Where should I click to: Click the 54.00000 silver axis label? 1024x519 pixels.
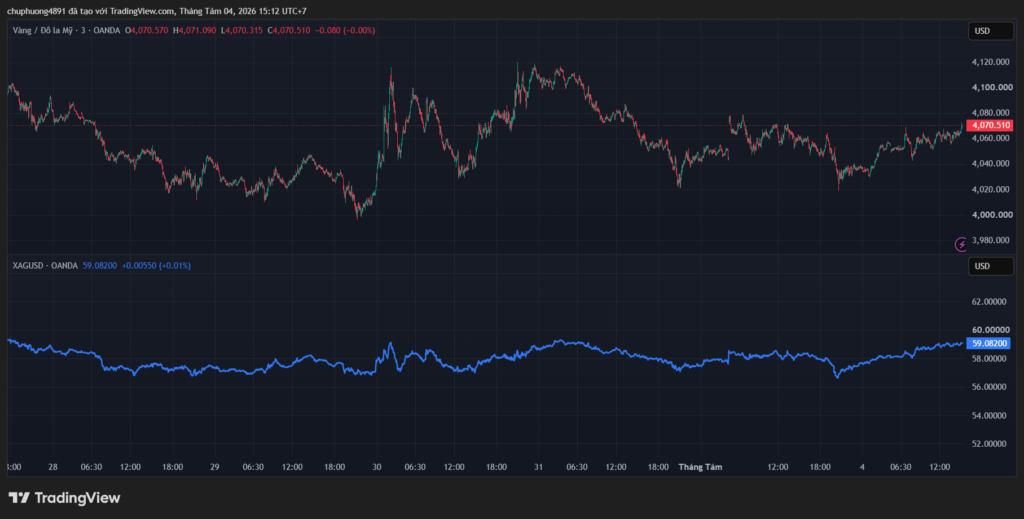coord(991,415)
